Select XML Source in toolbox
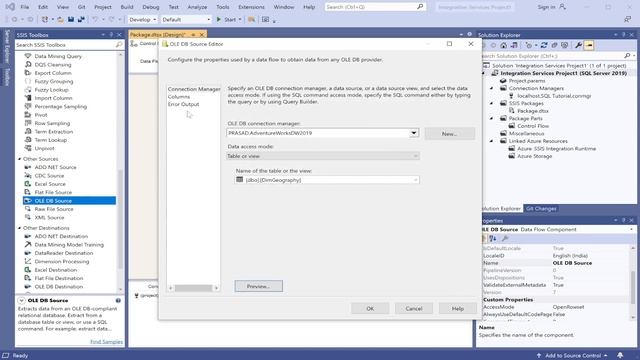640x360 pixels. pyautogui.click(x=49, y=218)
